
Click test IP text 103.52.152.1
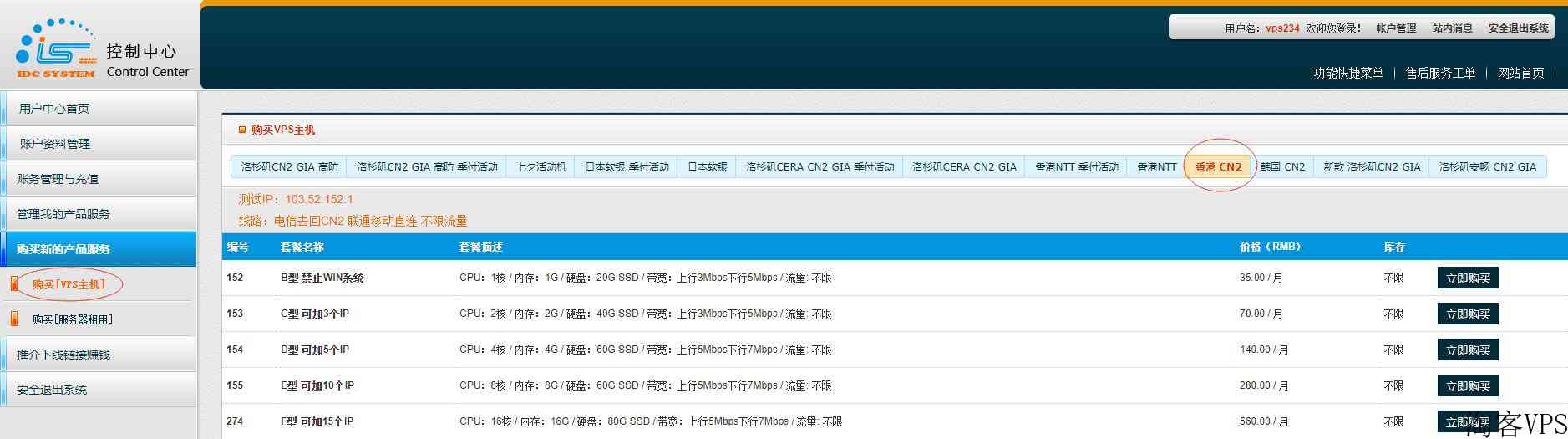tap(319, 199)
